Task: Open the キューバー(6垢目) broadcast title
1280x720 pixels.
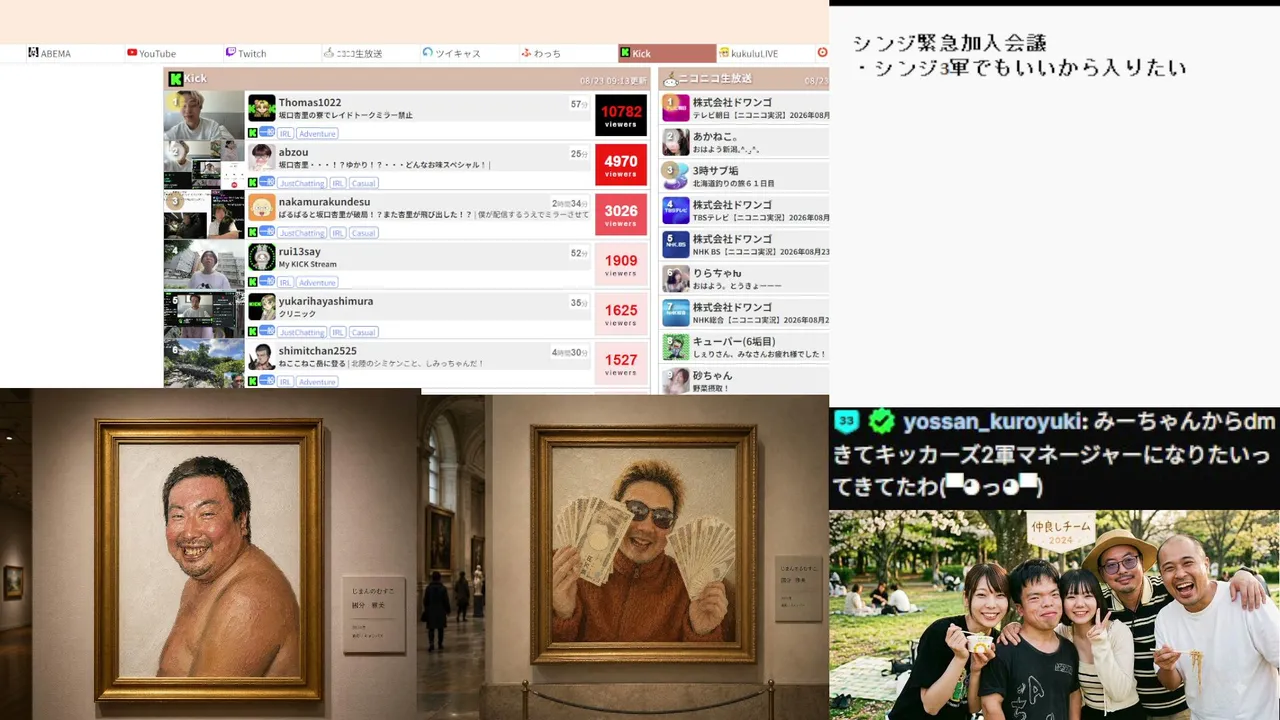Action: click(759, 354)
